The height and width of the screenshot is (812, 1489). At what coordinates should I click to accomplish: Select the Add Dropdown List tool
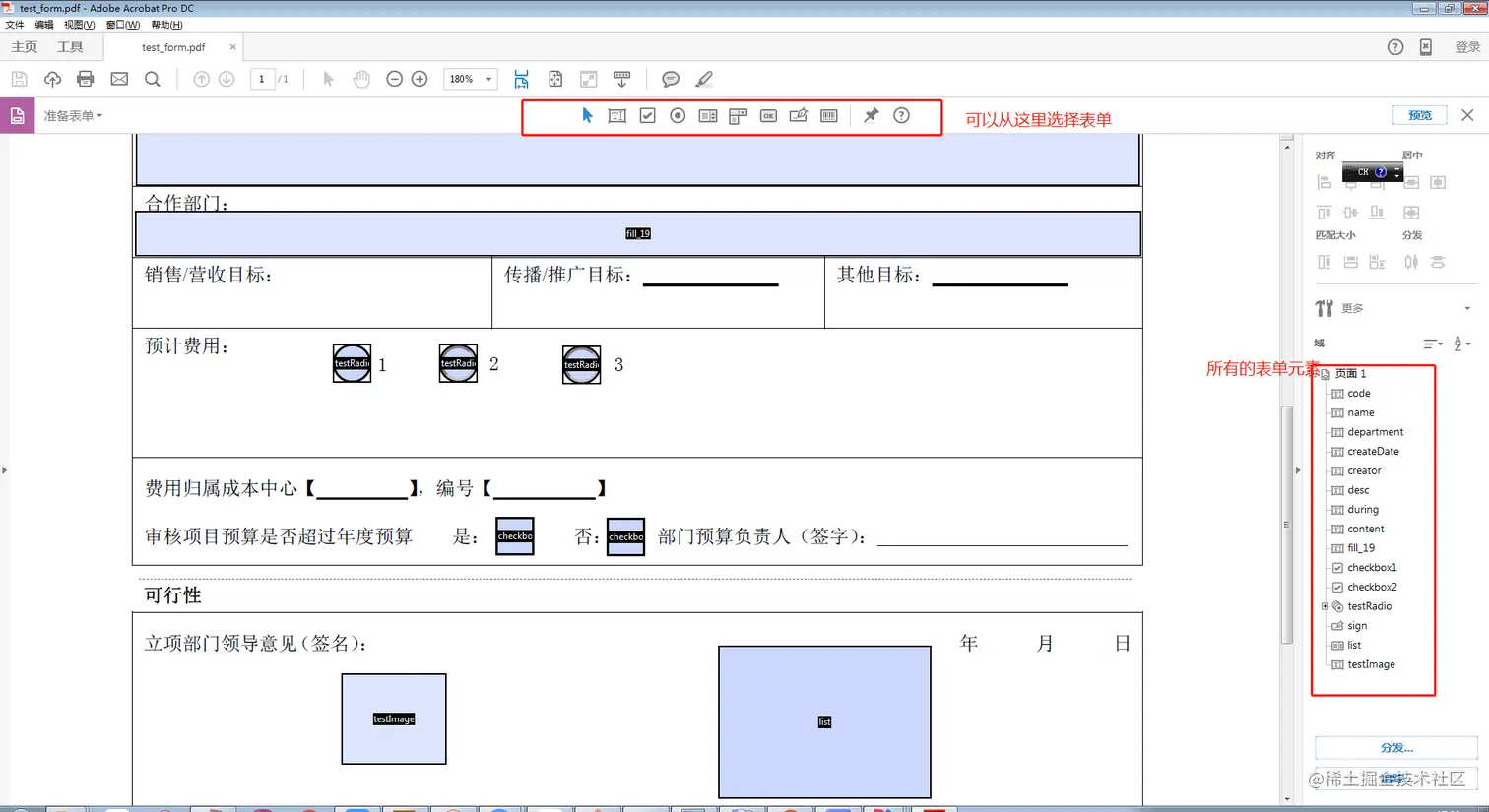coord(738,116)
